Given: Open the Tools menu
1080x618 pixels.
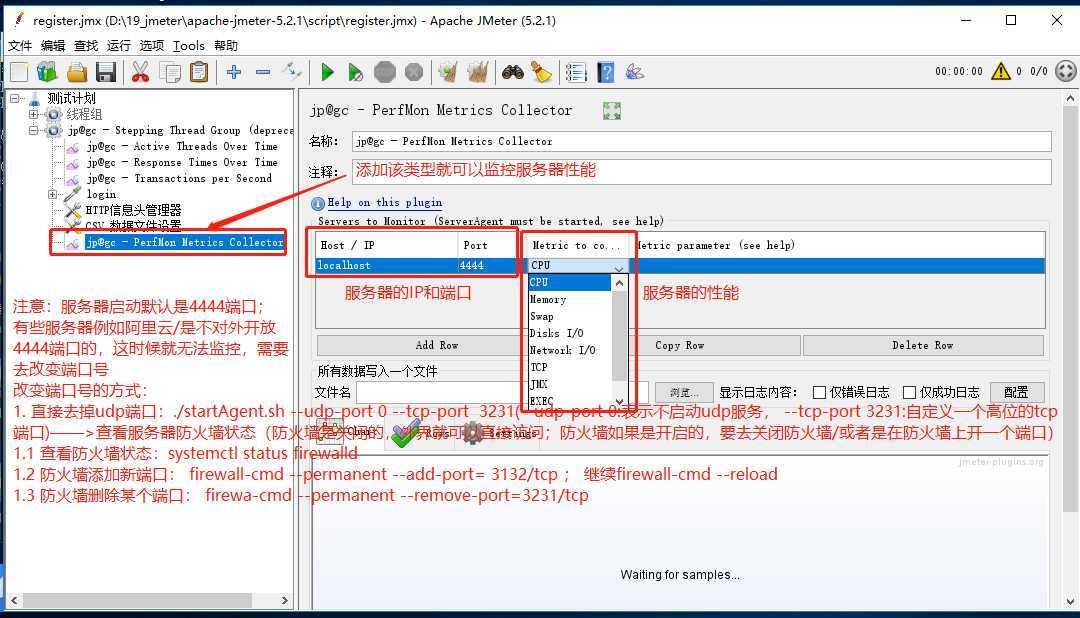Looking at the screenshot, I should (x=189, y=45).
